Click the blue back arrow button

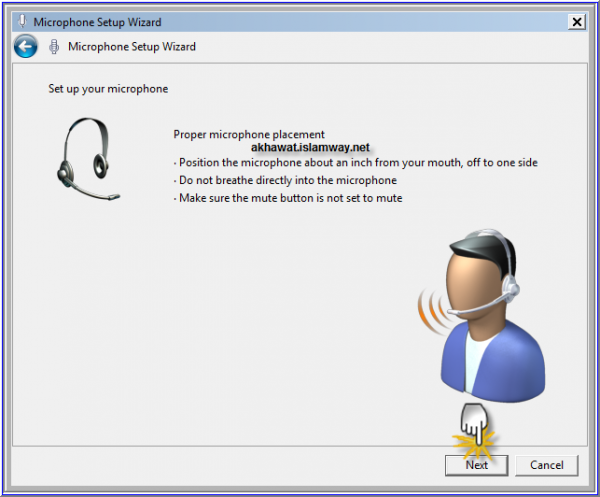[26, 46]
